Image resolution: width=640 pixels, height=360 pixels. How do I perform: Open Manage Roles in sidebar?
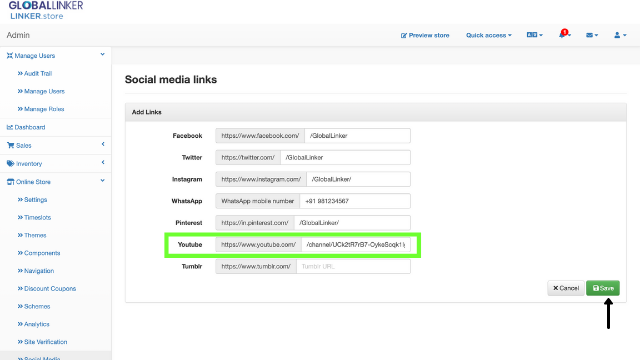41,109
